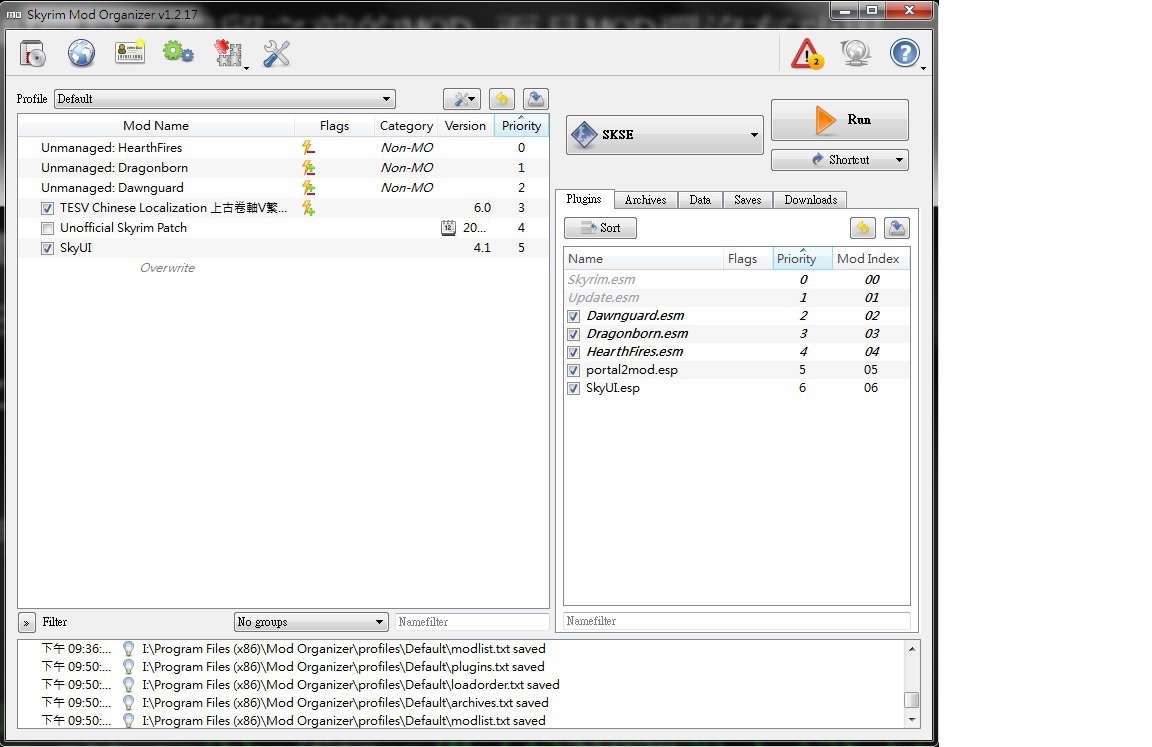Click the HearthFires conflict flag icon
The width and height of the screenshot is (1152, 747).
309,148
